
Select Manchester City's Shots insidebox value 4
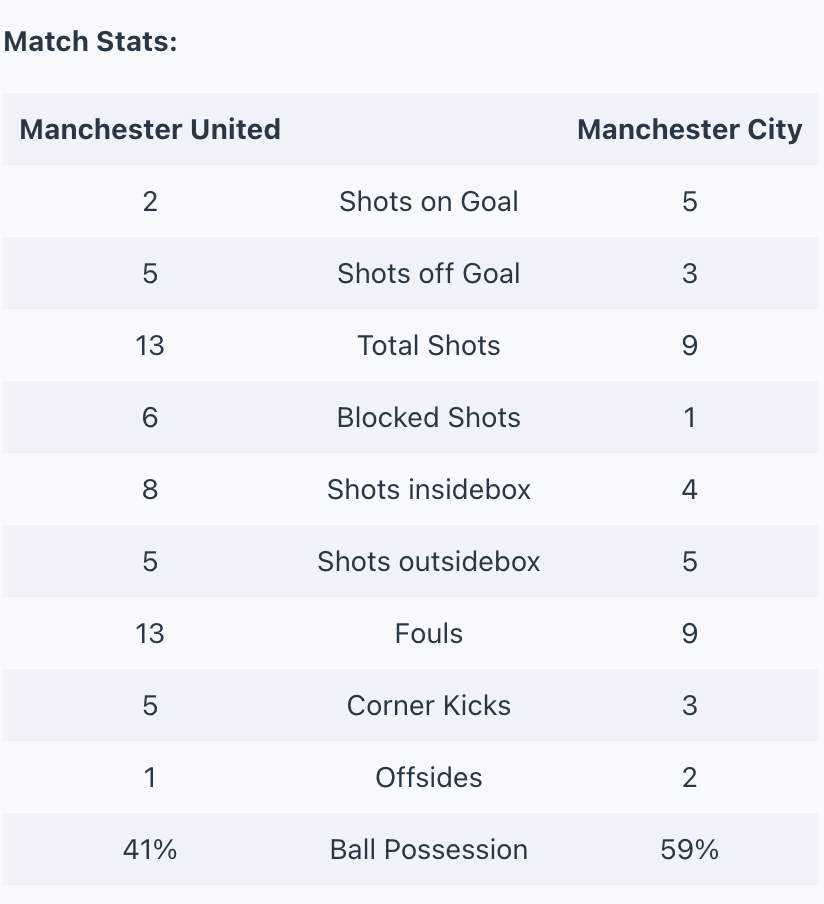[x=690, y=489]
